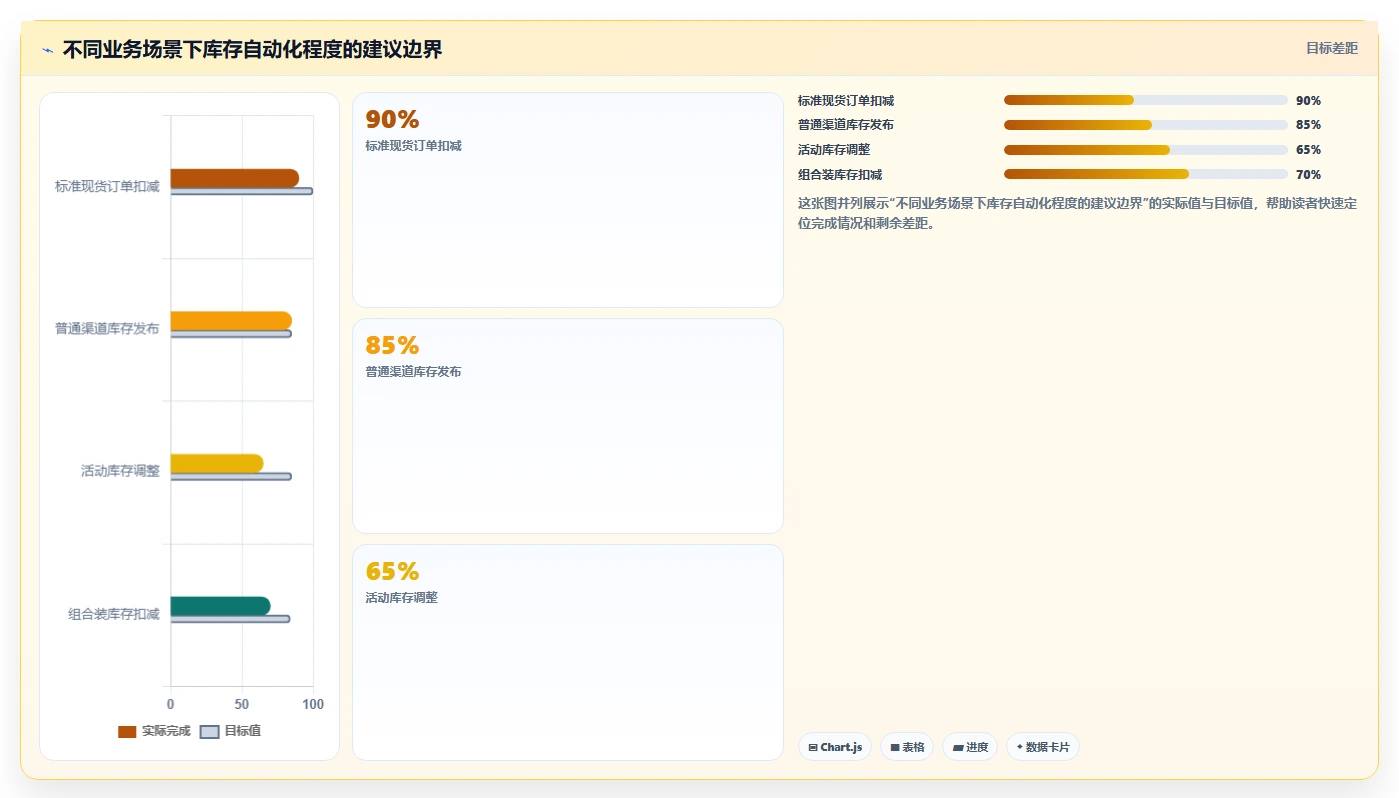This screenshot has height=798, width=1399.
Task: Click the 活动库存调整 progress bar
Action: (x=1146, y=150)
